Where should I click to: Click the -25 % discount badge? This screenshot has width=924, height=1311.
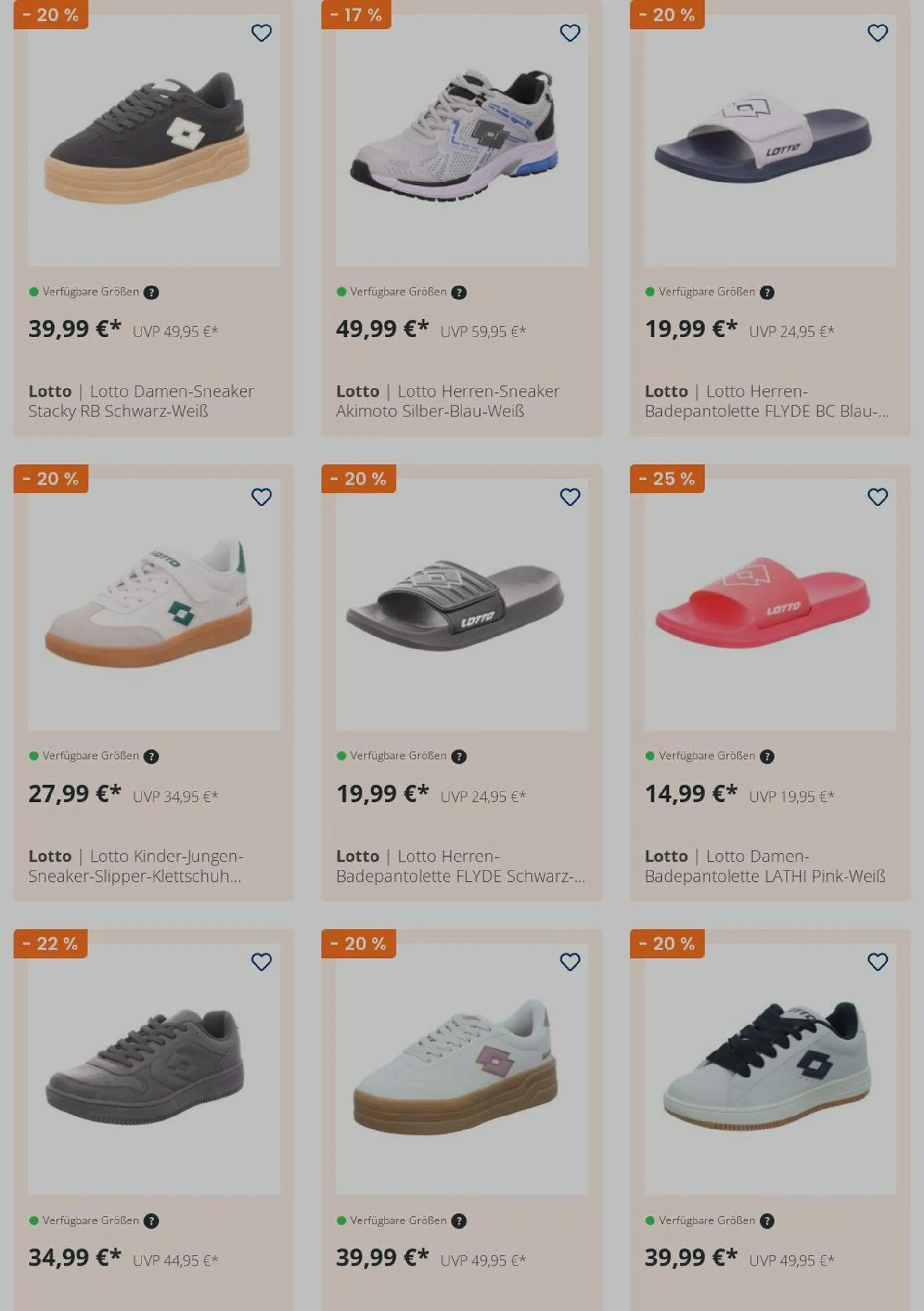(667, 479)
